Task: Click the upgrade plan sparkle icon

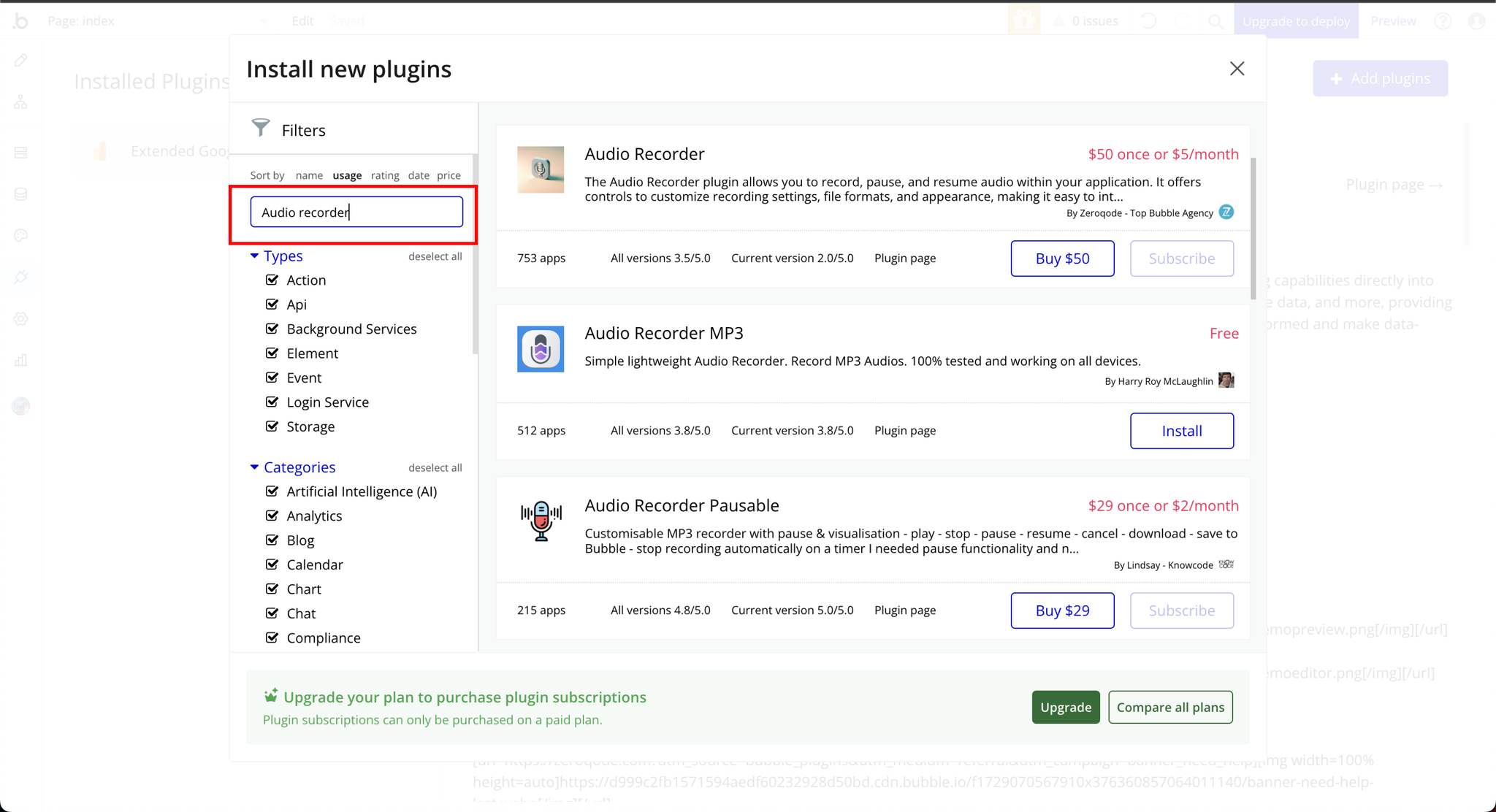Action: (271, 694)
